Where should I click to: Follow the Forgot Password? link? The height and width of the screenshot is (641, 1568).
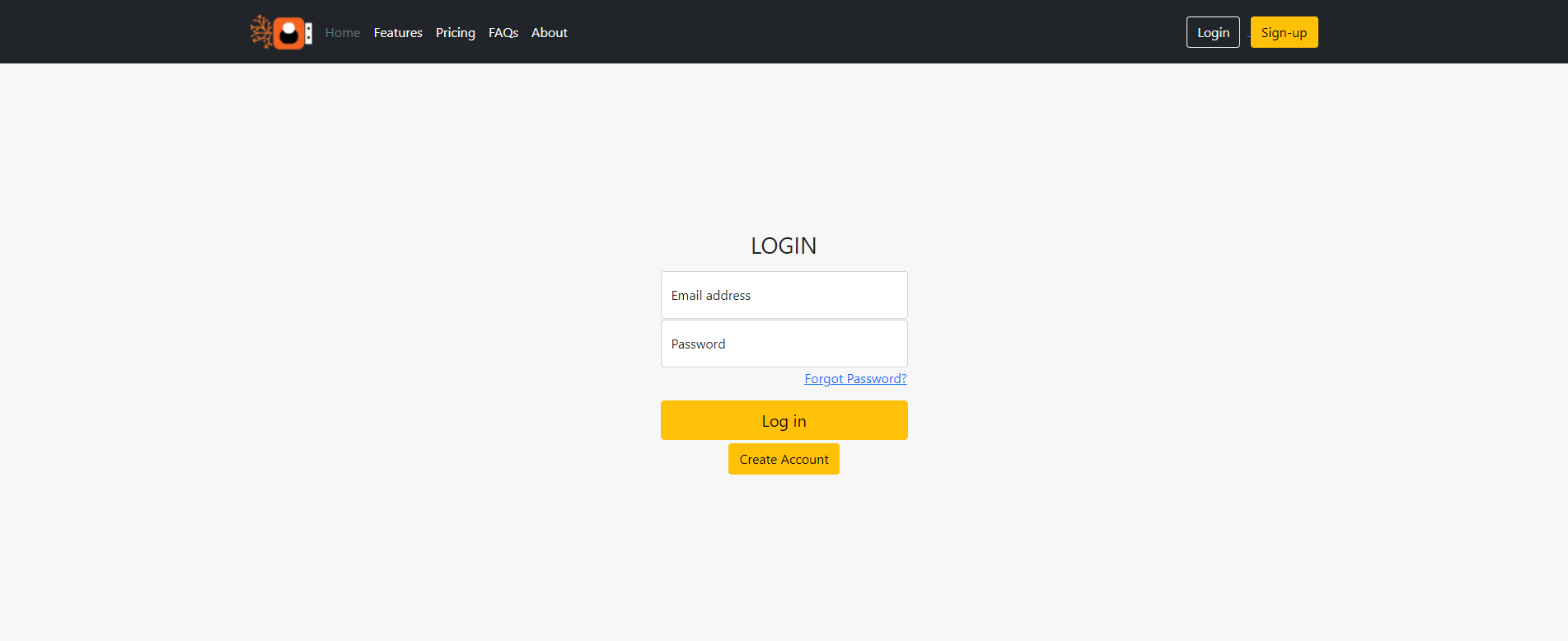pos(855,379)
